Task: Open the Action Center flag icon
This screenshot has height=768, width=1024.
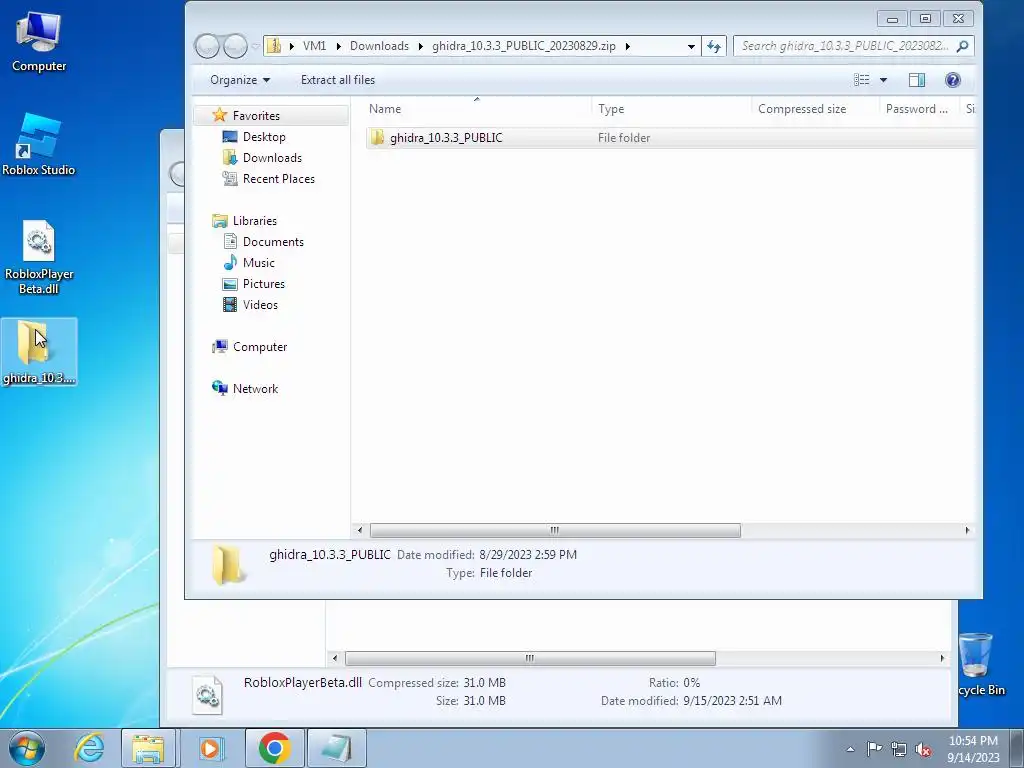Action: point(874,749)
